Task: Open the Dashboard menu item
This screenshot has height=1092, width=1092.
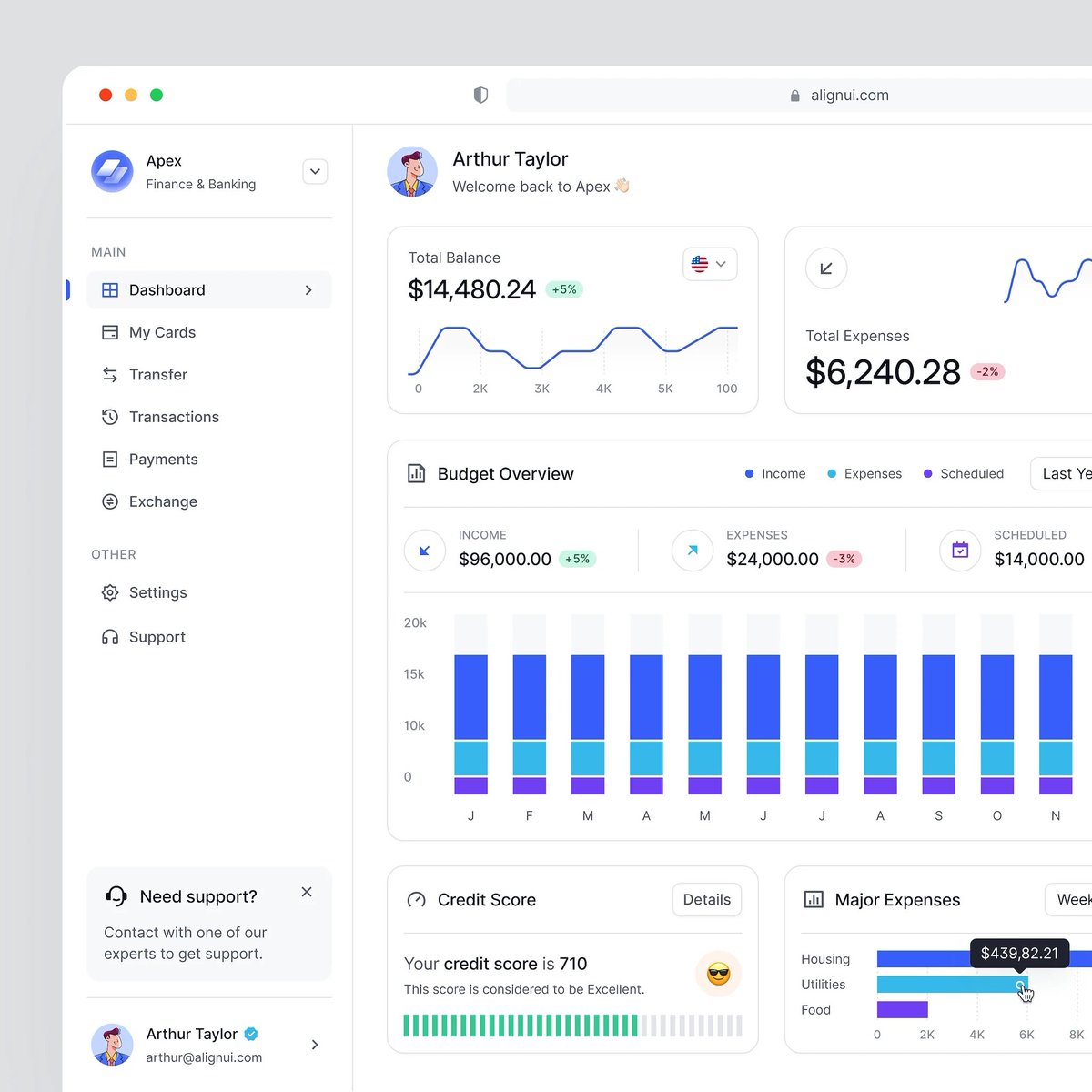Action: click(209, 290)
